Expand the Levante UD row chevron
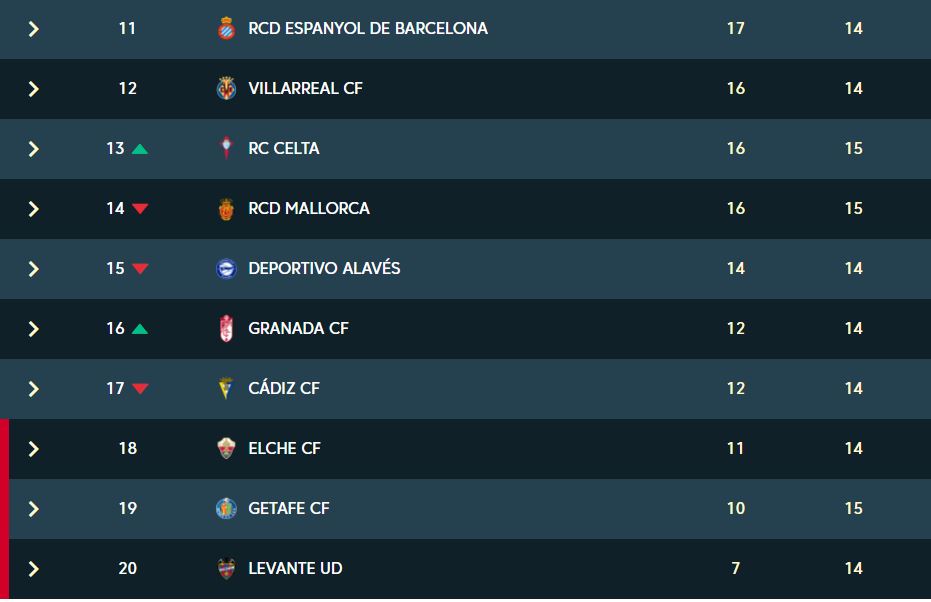 (34, 569)
